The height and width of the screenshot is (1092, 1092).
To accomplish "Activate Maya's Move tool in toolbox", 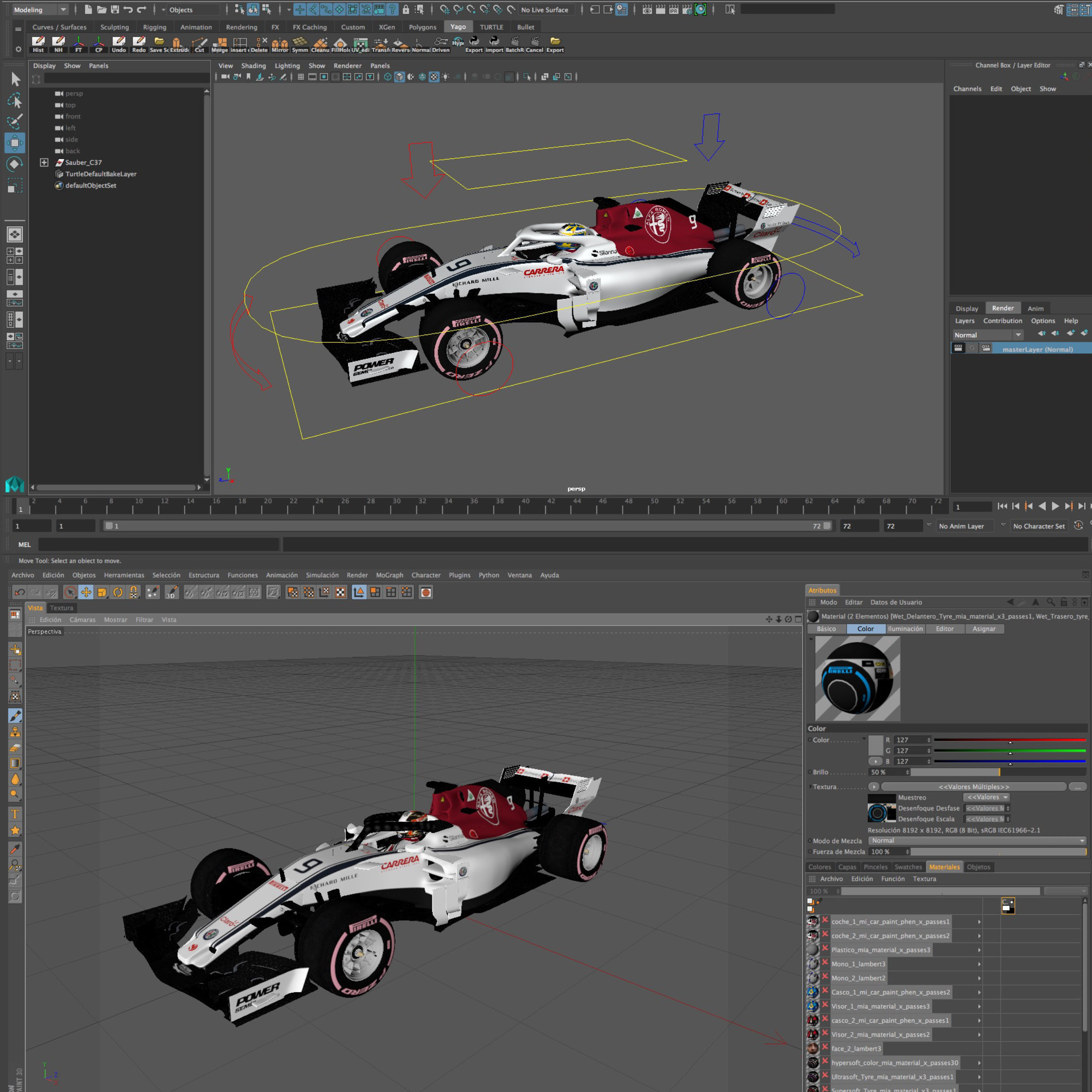I will (x=15, y=142).
